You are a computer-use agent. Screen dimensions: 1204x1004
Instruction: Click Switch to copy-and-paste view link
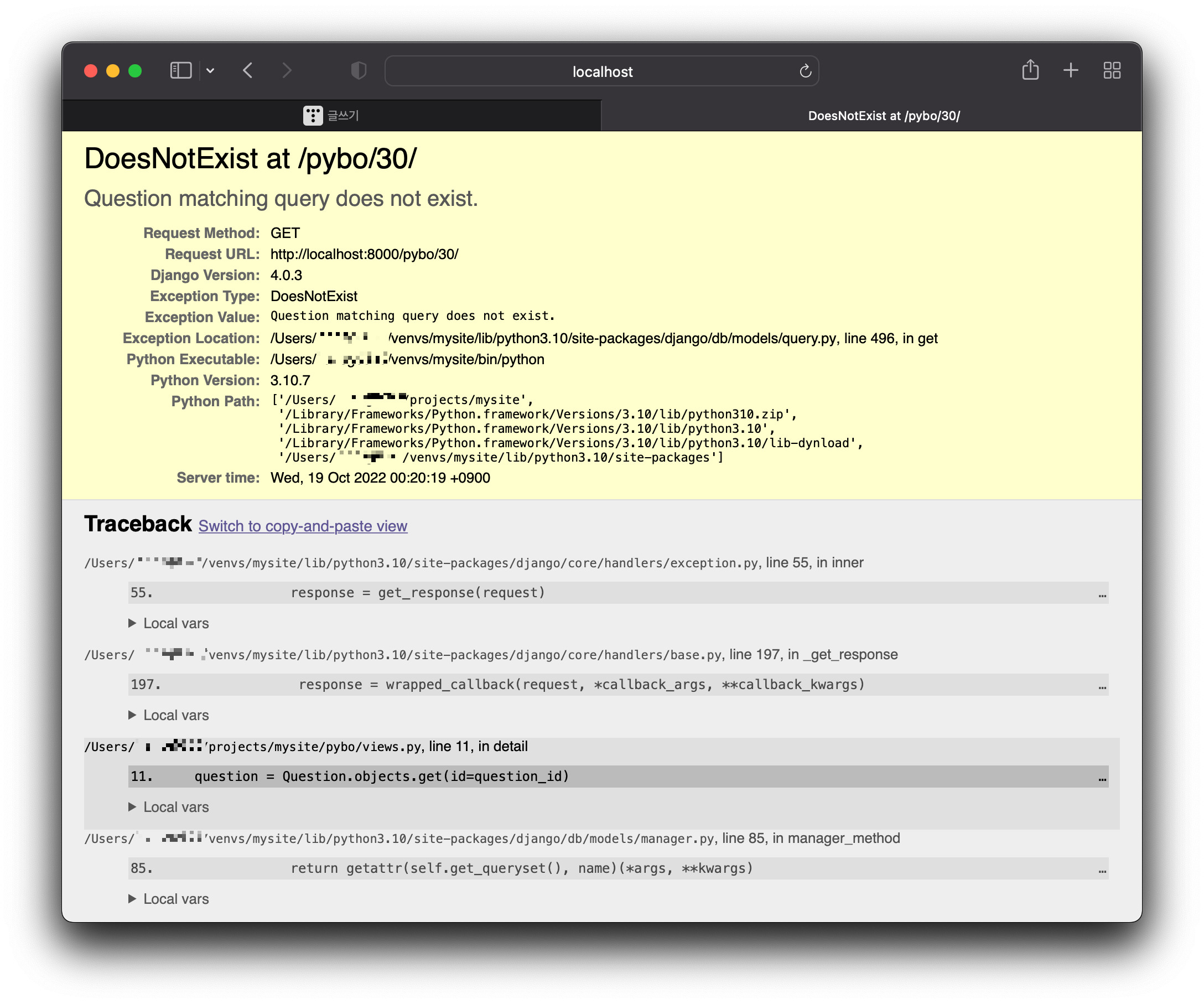[x=303, y=526]
